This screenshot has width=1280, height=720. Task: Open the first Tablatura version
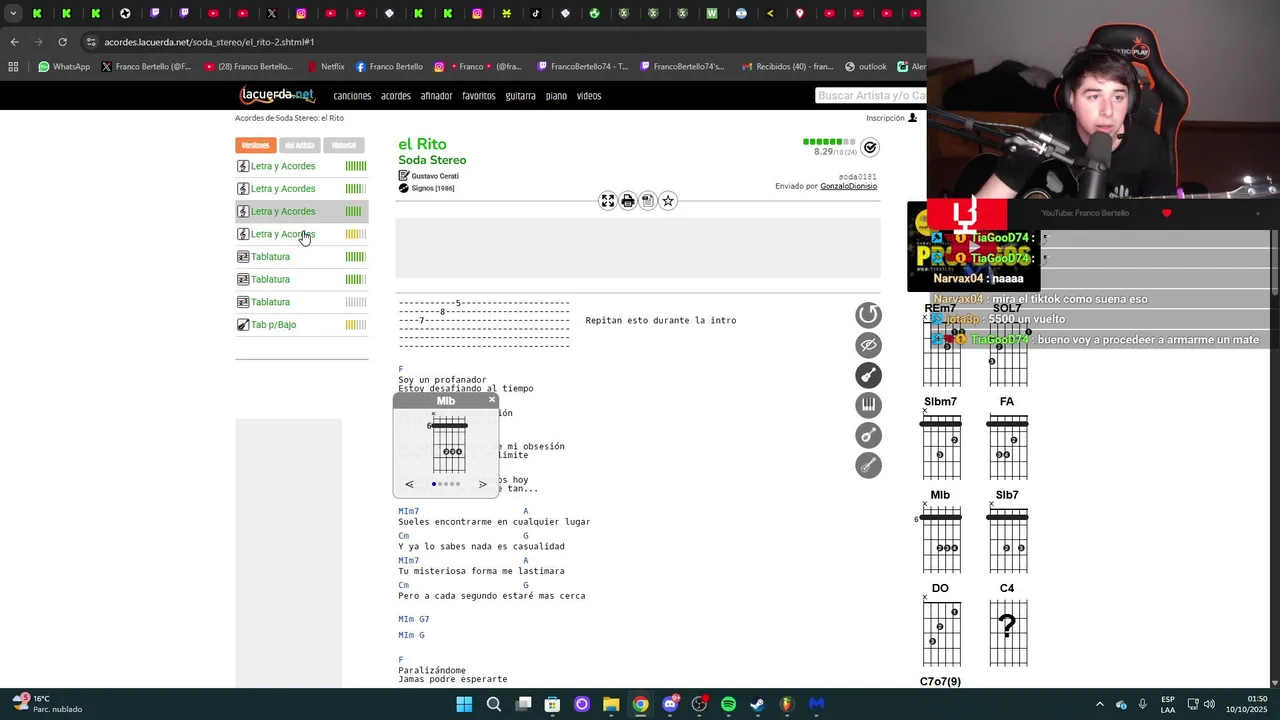point(302,257)
